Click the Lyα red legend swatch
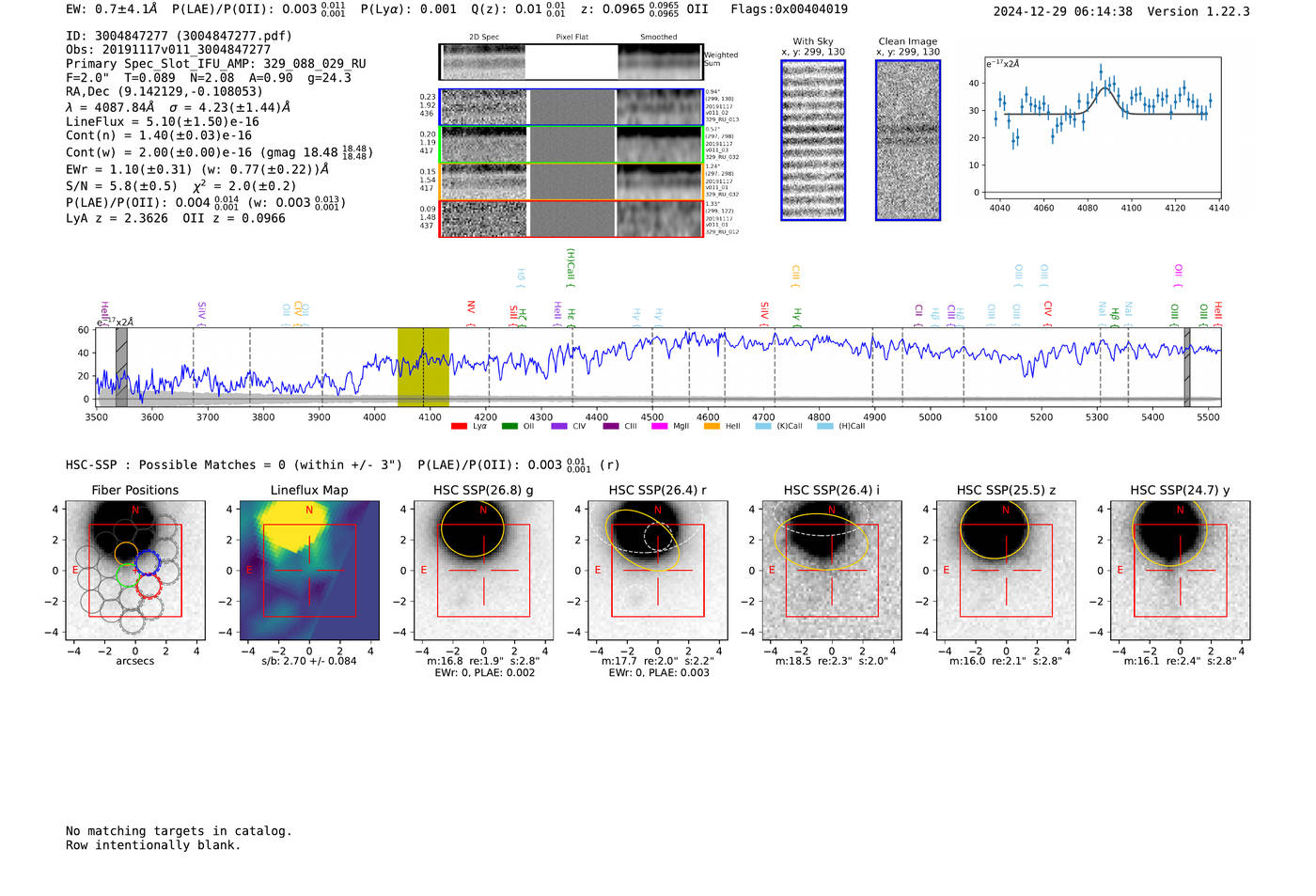Screen dimensions: 1316x896 pyautogui.click(x=459, y=426)
